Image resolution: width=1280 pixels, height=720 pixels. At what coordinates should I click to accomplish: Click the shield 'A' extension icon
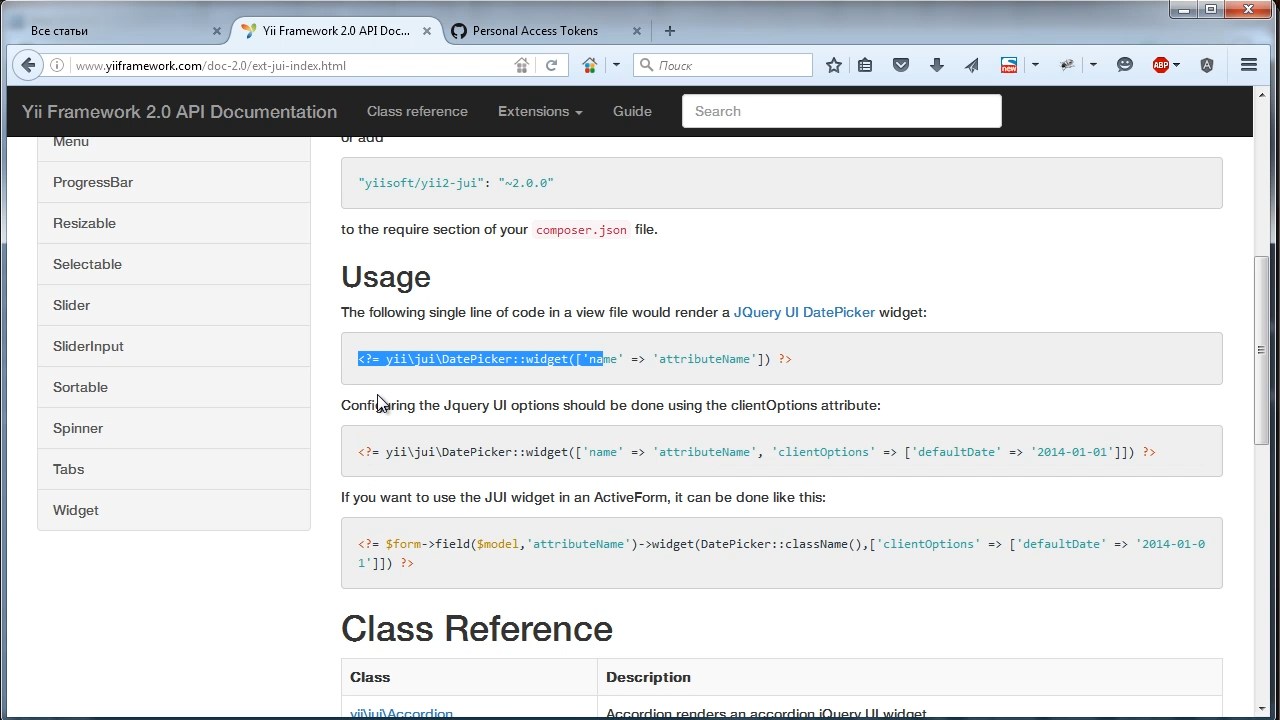click(1207, 65)
